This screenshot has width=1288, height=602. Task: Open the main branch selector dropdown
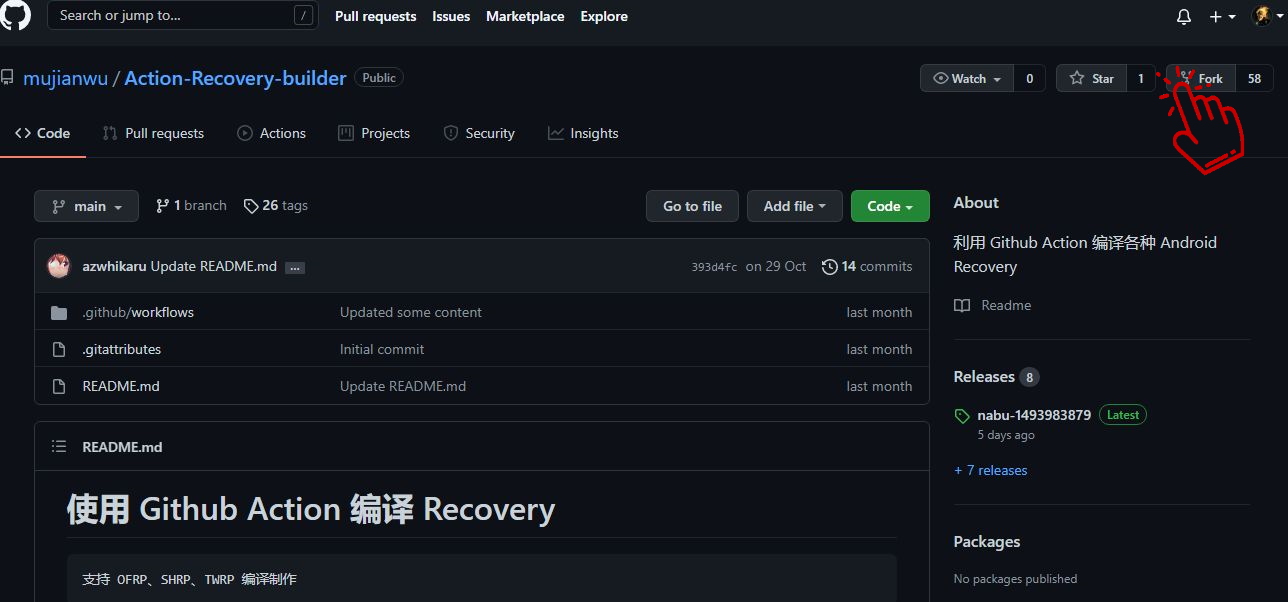(86, 206)
